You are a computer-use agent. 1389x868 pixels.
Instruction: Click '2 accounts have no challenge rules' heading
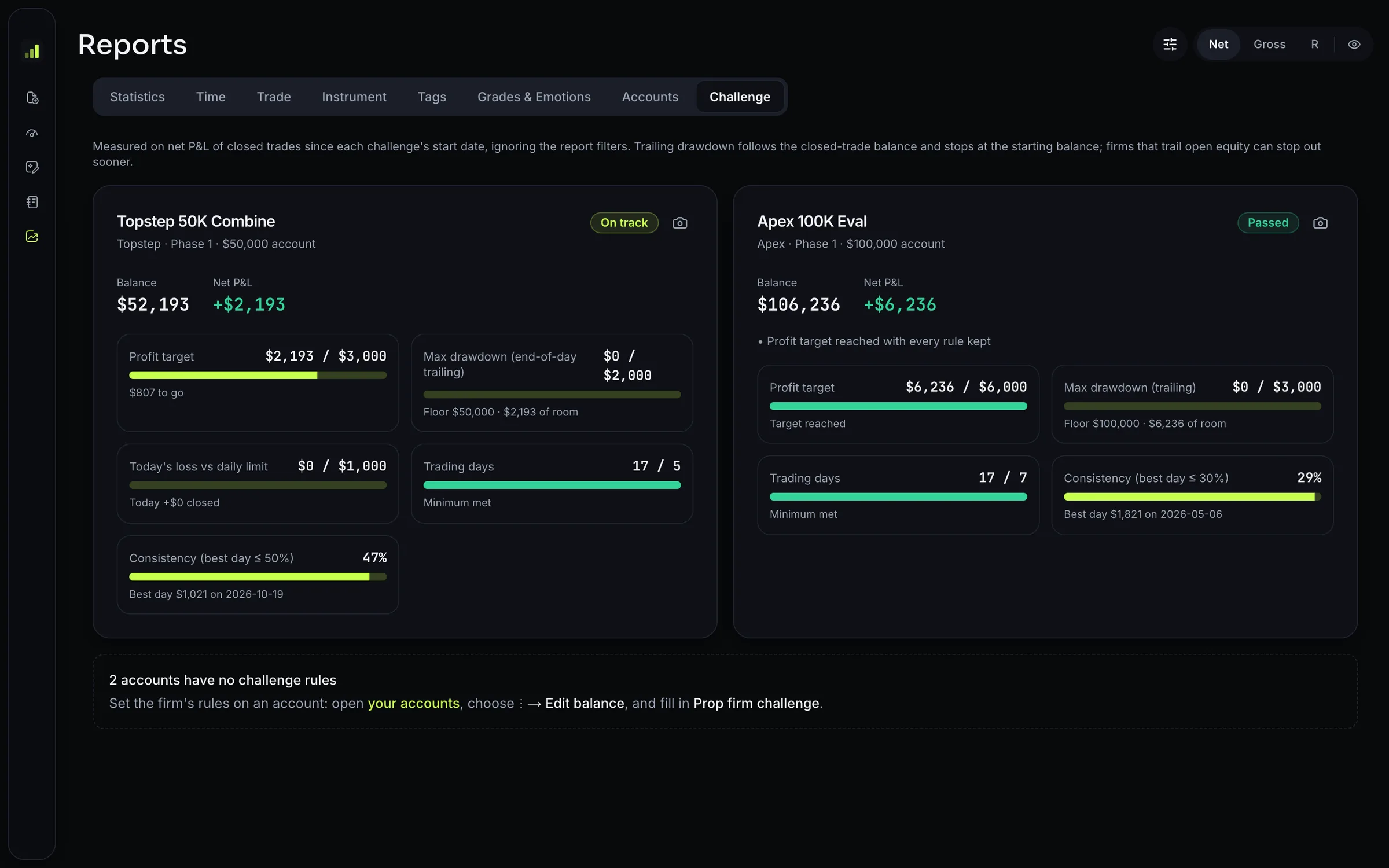pos(223,680)
